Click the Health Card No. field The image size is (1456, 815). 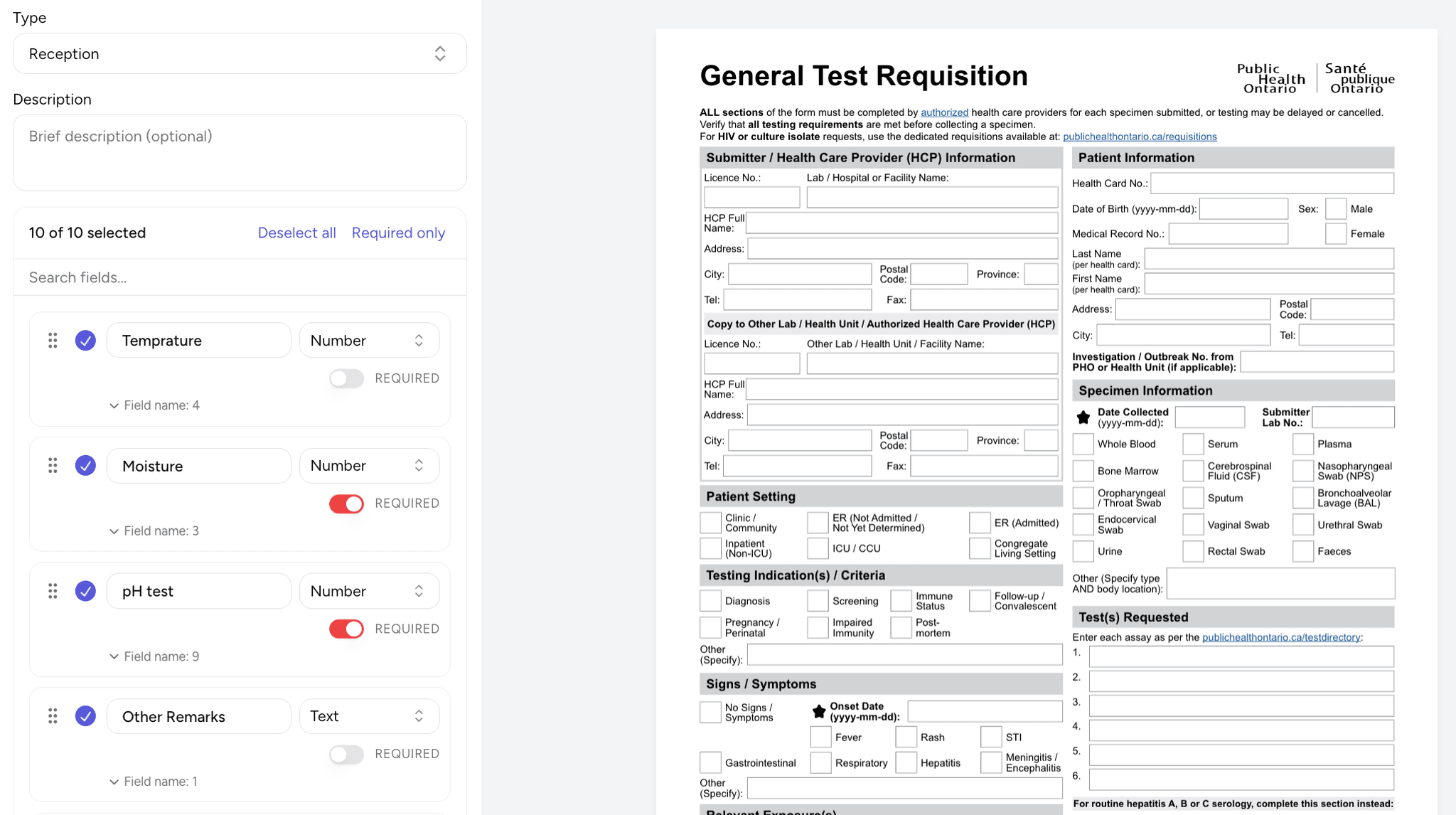click(x=1272, y=183)
